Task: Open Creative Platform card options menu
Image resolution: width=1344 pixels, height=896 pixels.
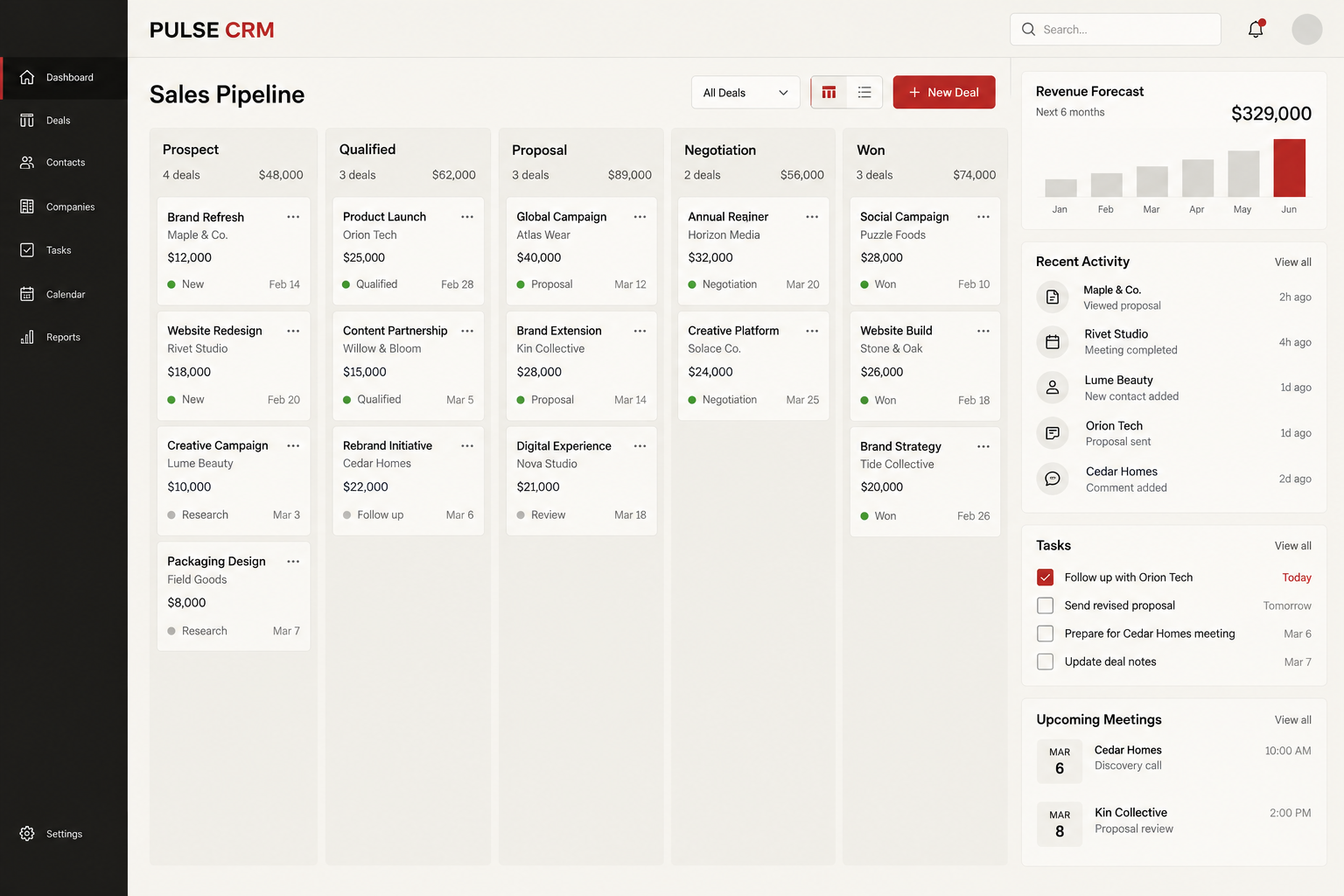Action: [812, 331]
